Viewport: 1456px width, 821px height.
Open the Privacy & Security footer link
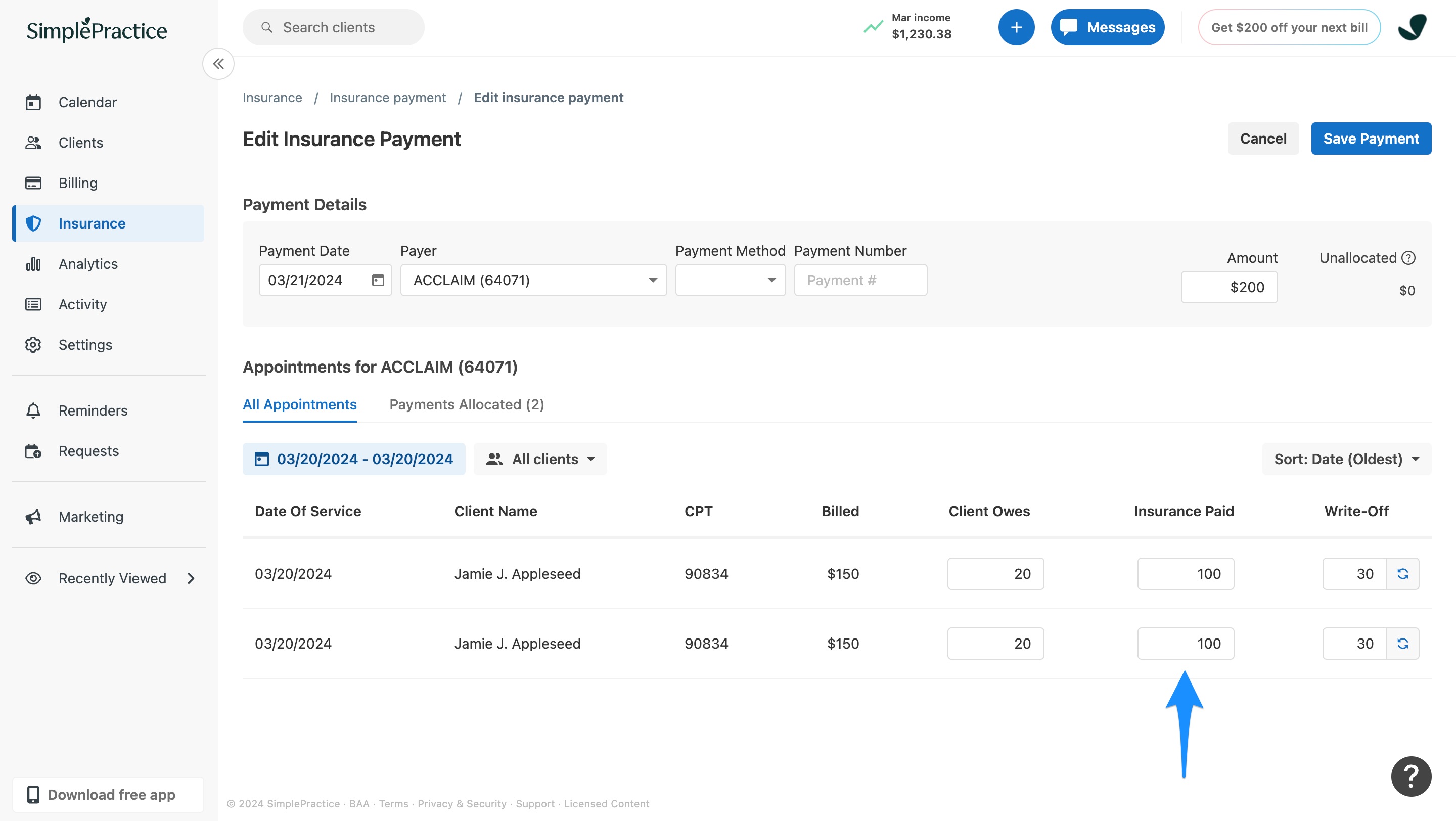tap(462, 803)
